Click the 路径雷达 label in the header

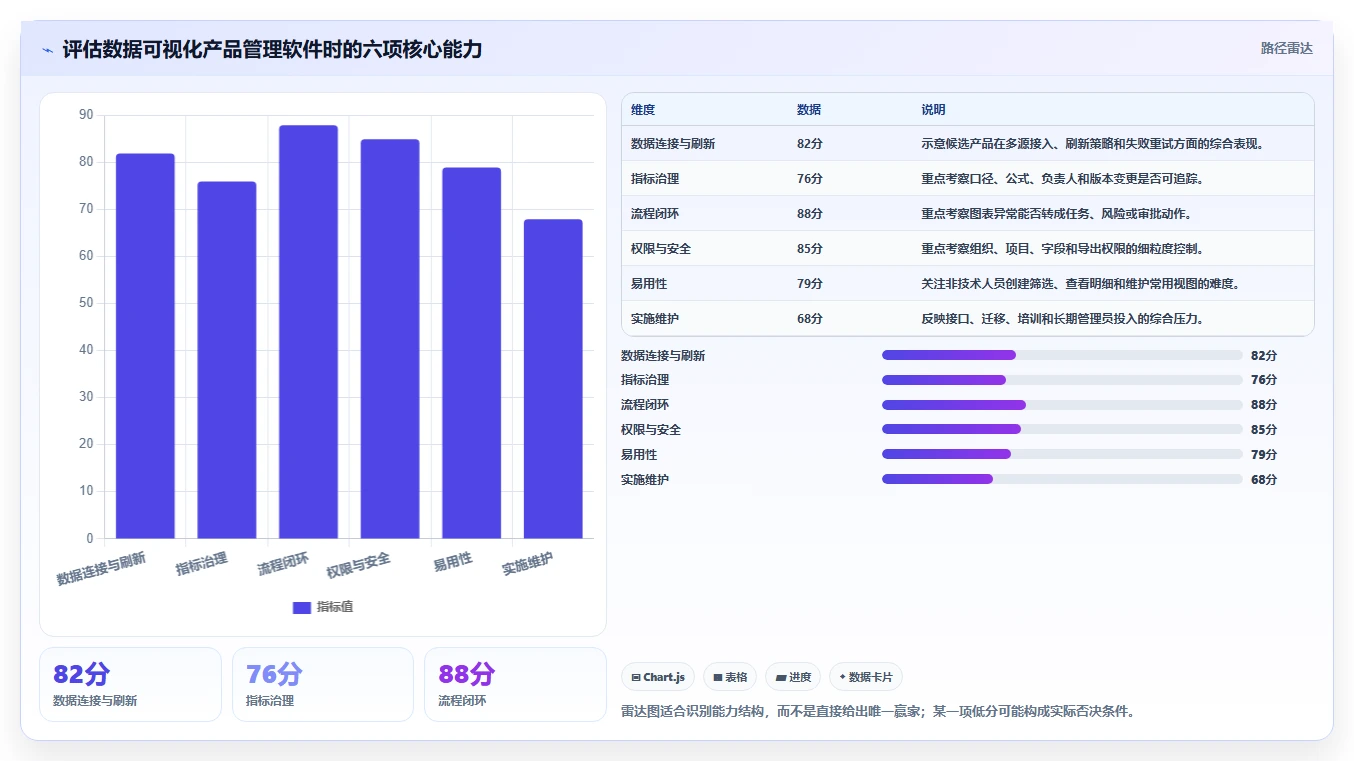coord(1286,48)
